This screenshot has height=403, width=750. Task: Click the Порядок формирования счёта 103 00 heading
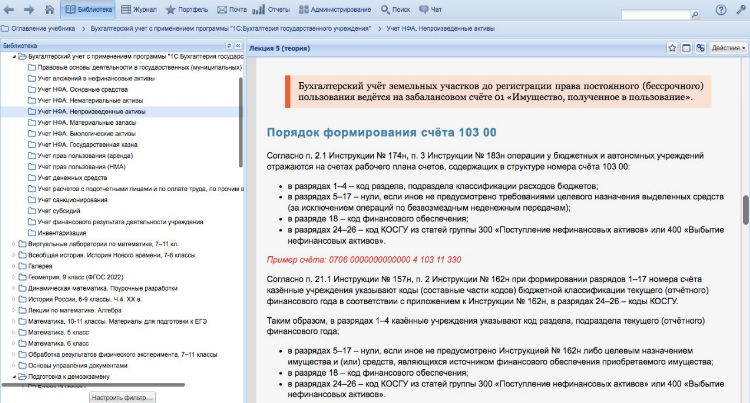click(x=381, y=132)
